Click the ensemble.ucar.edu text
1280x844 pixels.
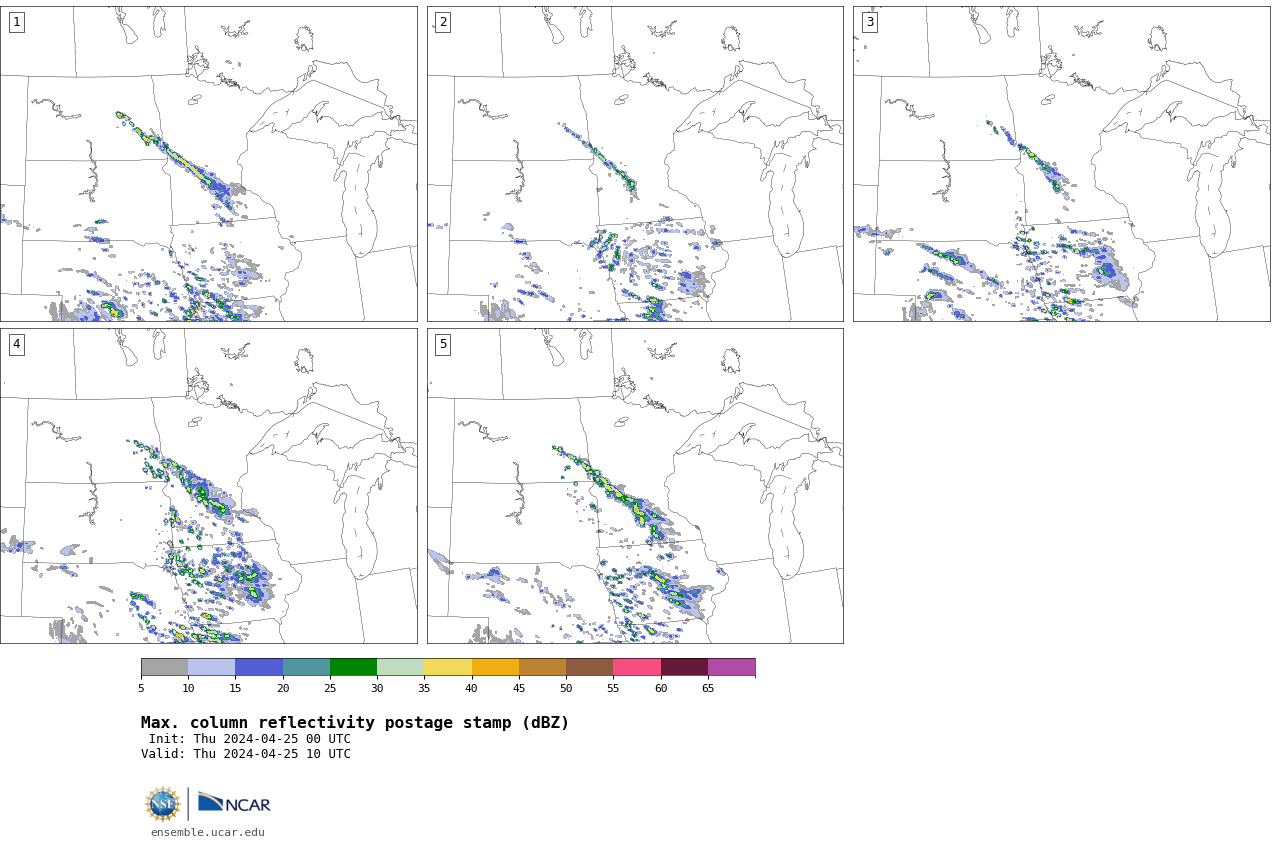pos(208,832)
